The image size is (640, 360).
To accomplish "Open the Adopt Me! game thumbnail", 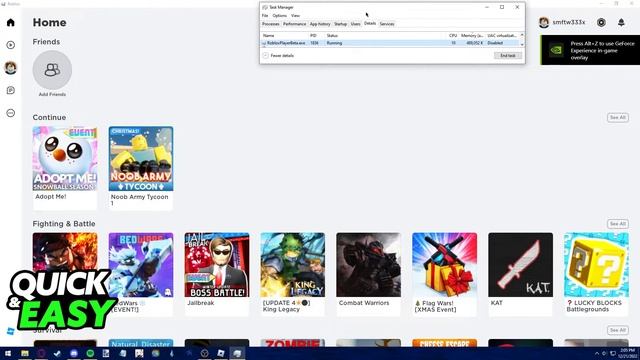I will point(65,158).
